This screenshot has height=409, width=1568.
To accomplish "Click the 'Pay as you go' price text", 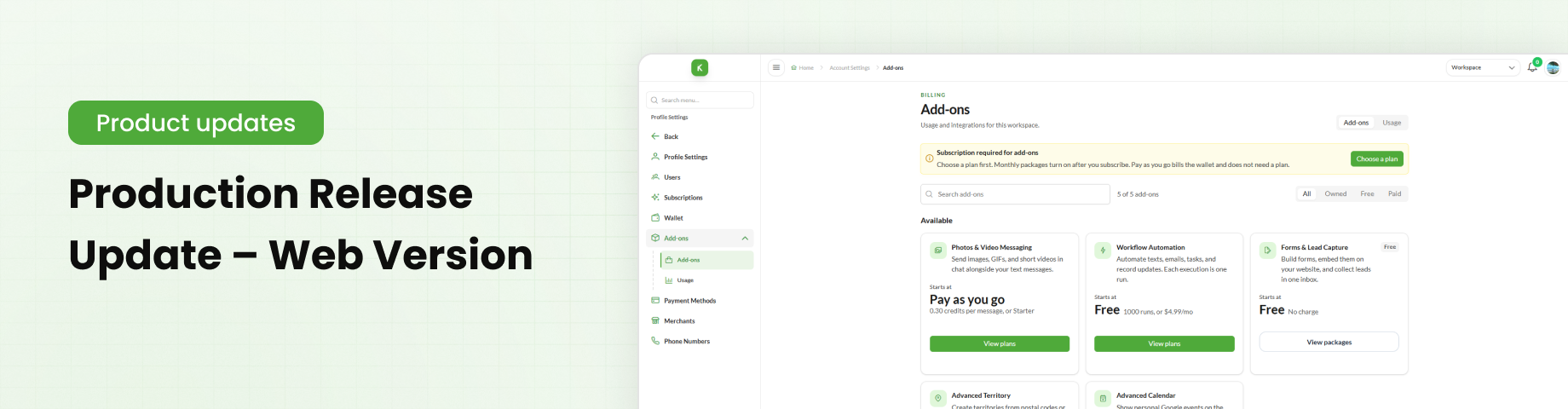I will tap(967, 299).
